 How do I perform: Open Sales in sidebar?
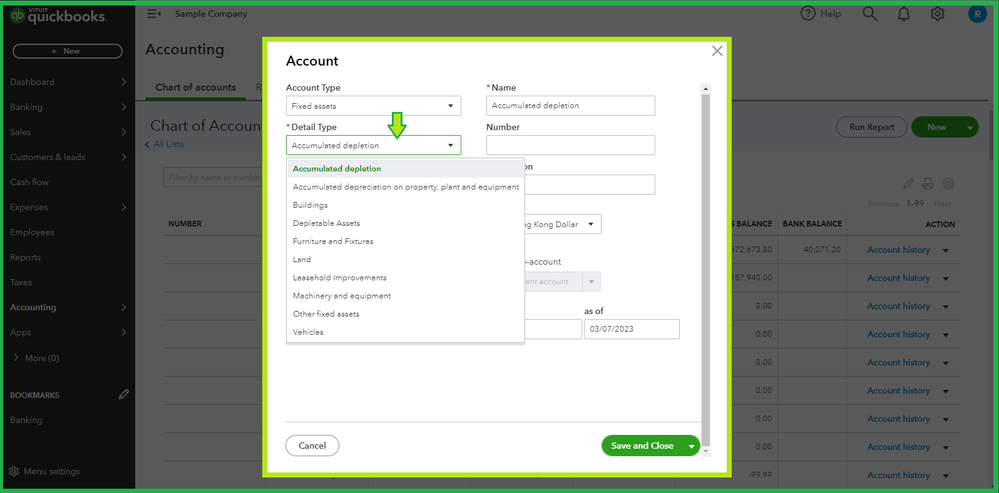click(68, 132)
